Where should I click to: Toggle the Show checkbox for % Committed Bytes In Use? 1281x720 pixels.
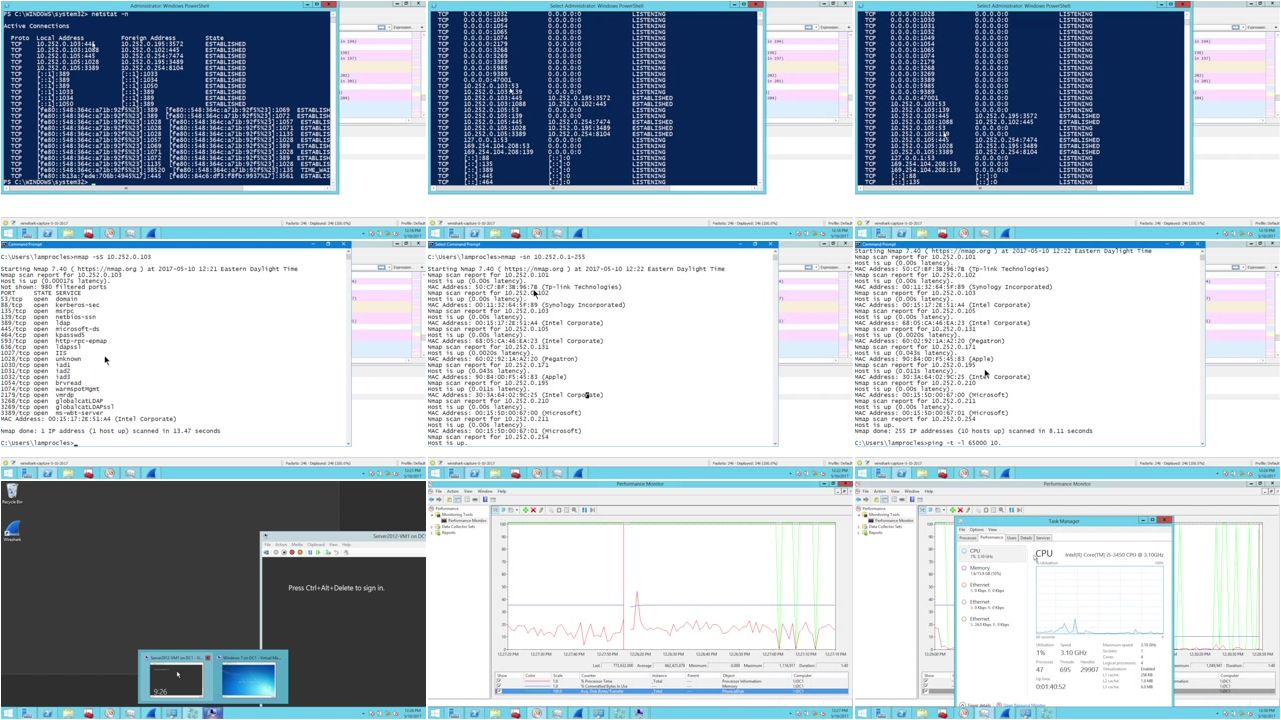(x=500, y=686)
